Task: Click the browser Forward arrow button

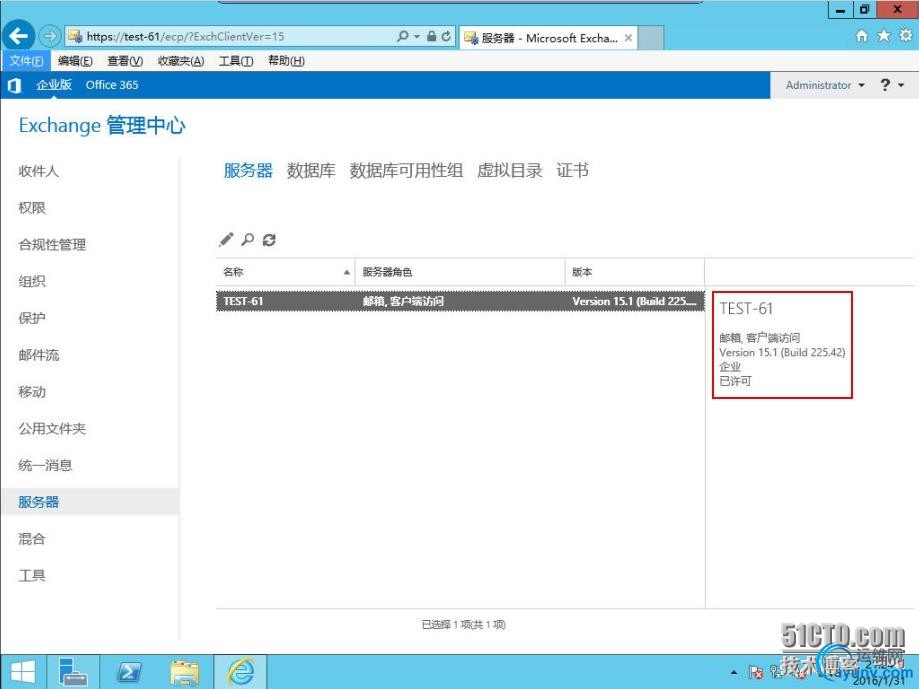Action: click(50, 36)
